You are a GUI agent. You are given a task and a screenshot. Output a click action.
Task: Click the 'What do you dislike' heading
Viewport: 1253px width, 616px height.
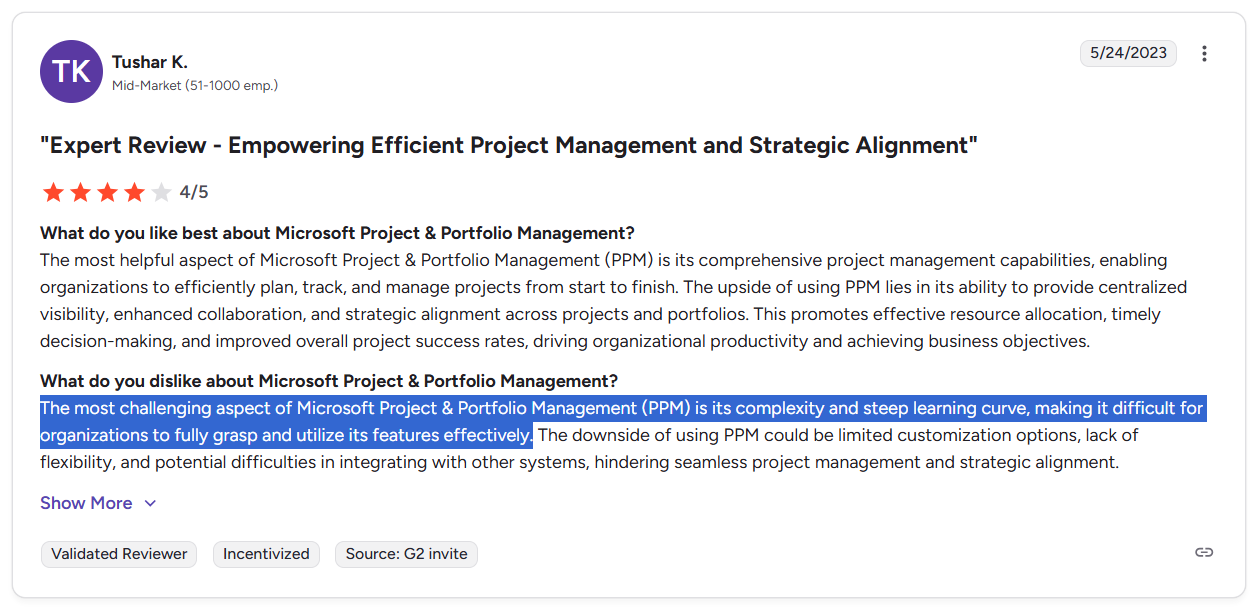pos(329,381)
